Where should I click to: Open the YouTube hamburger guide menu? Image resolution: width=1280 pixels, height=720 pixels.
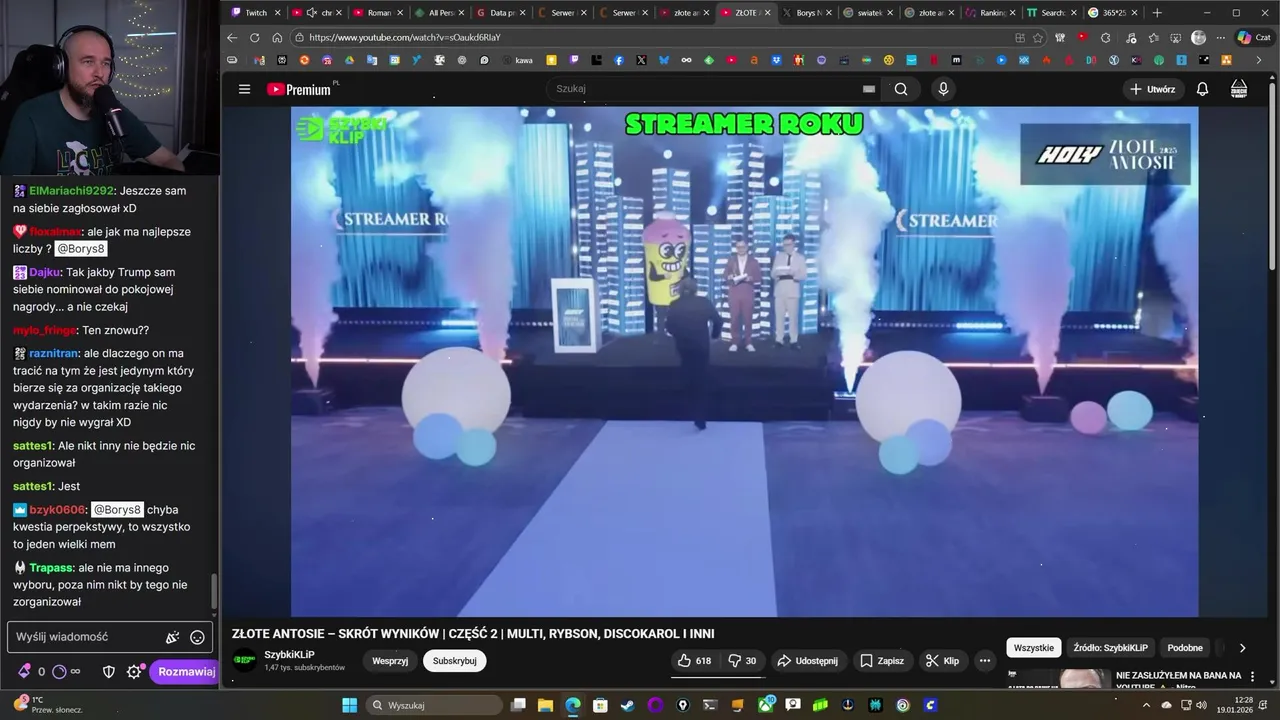[244, 89]
